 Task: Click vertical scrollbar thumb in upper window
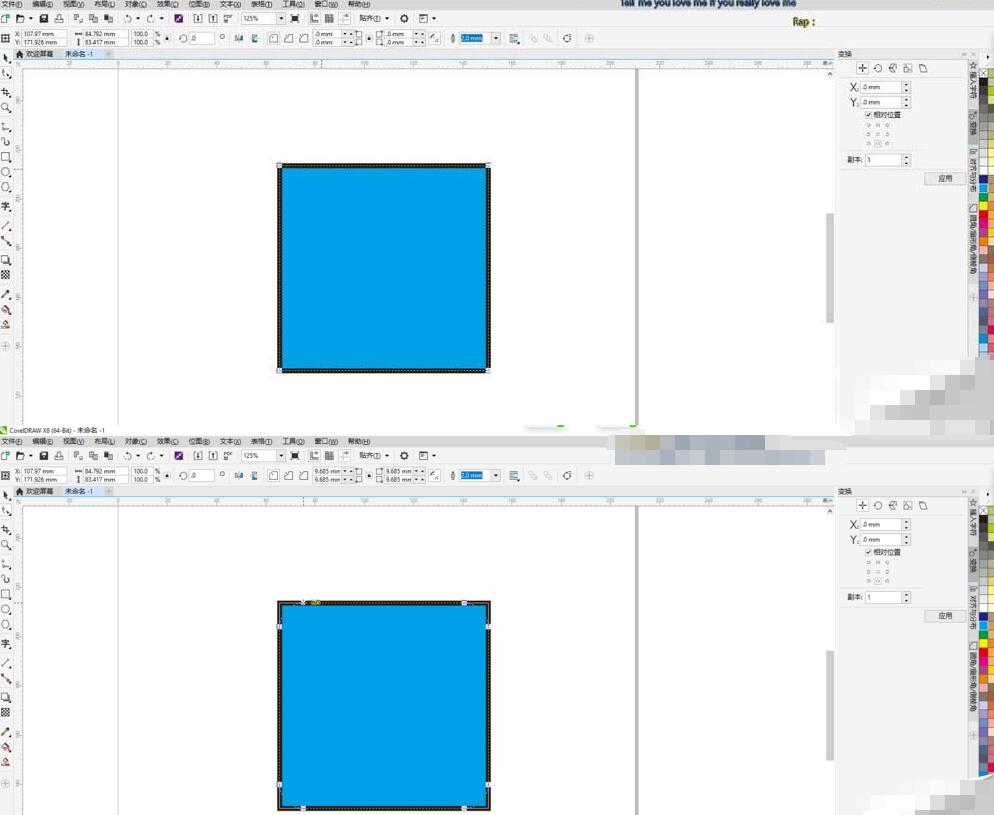pos(829,268)
